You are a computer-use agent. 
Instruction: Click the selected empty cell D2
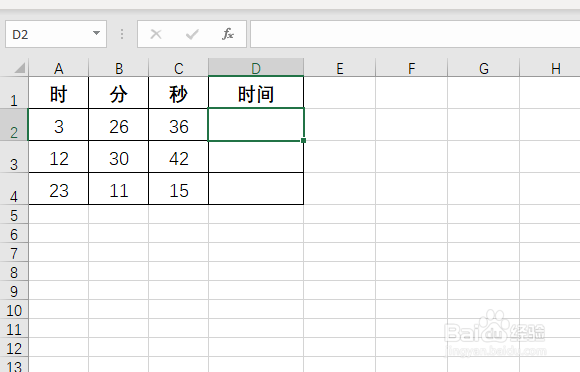click(256, 125)
